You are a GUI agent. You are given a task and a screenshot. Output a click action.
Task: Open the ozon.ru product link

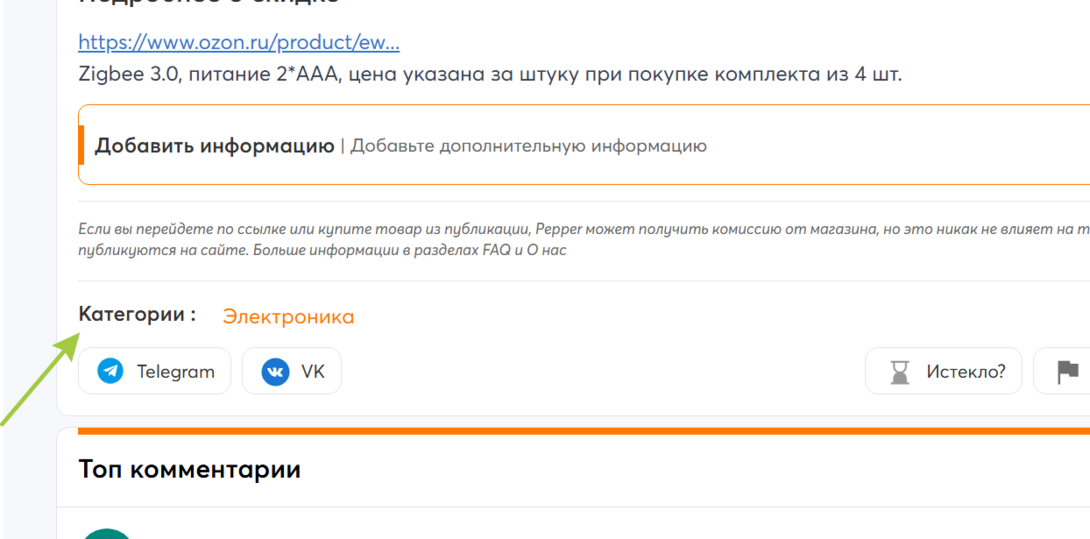coord(238,42)
